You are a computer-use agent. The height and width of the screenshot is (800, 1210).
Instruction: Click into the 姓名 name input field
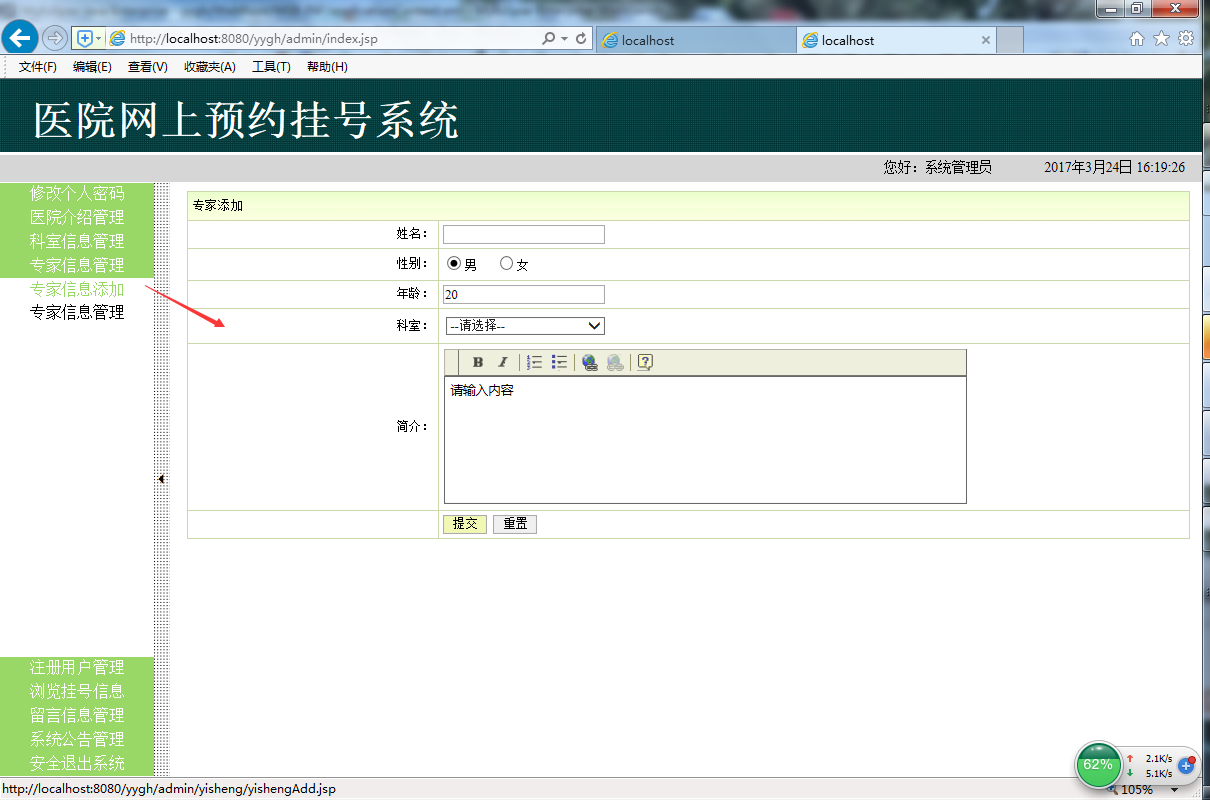[524, 234]
